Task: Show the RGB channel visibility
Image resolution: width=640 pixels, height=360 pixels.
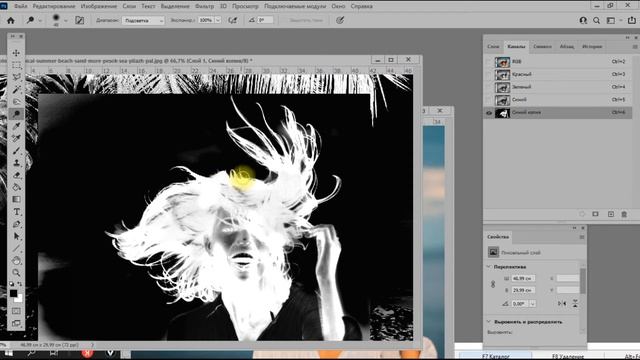Action: pyautogui.click(x=489, y=62)
